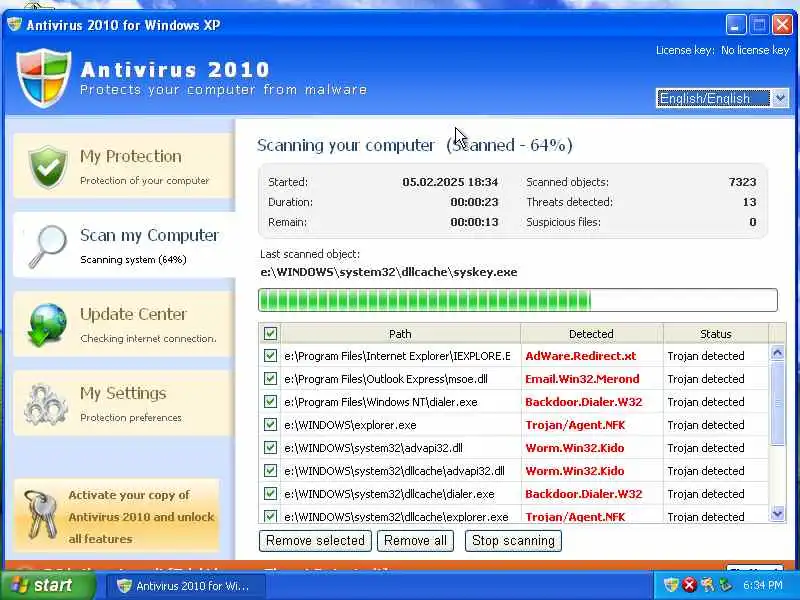Viewport: 800px width, 600px height.
Task: Click the globe Update Center icon
Action: (x=47, y=325)
